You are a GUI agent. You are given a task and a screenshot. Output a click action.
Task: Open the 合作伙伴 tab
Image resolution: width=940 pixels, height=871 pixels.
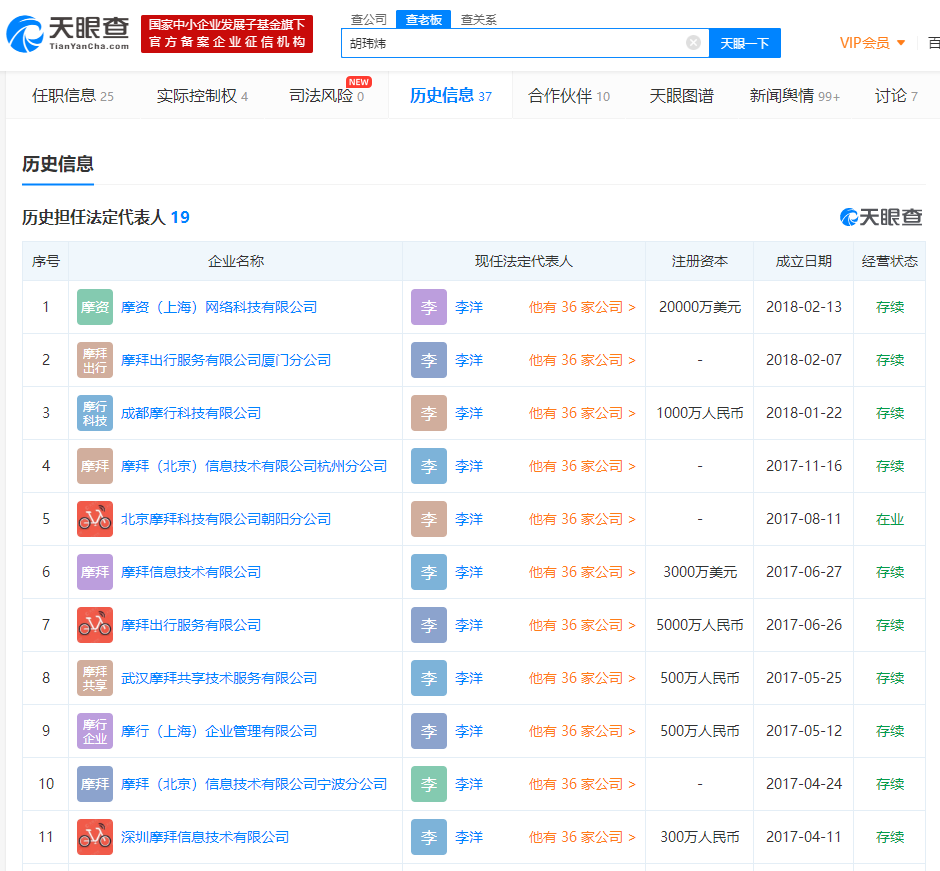click(x=569, y=95)
